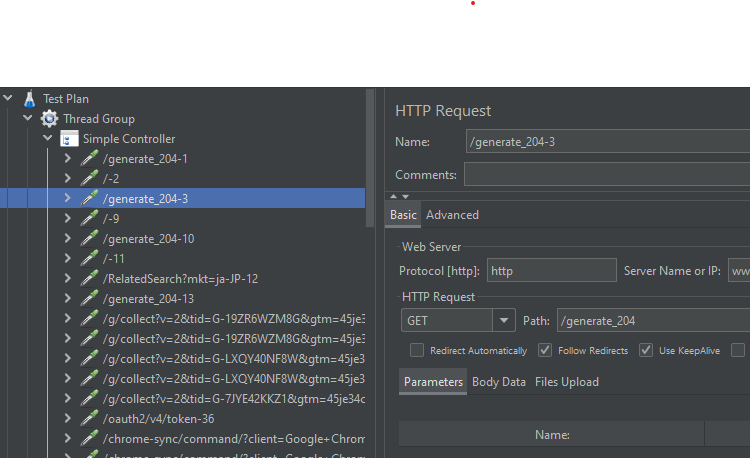Disable the Use KeepAlive checkbox
This screenshot has width=750, height=458.
click(x=646, y=351)
